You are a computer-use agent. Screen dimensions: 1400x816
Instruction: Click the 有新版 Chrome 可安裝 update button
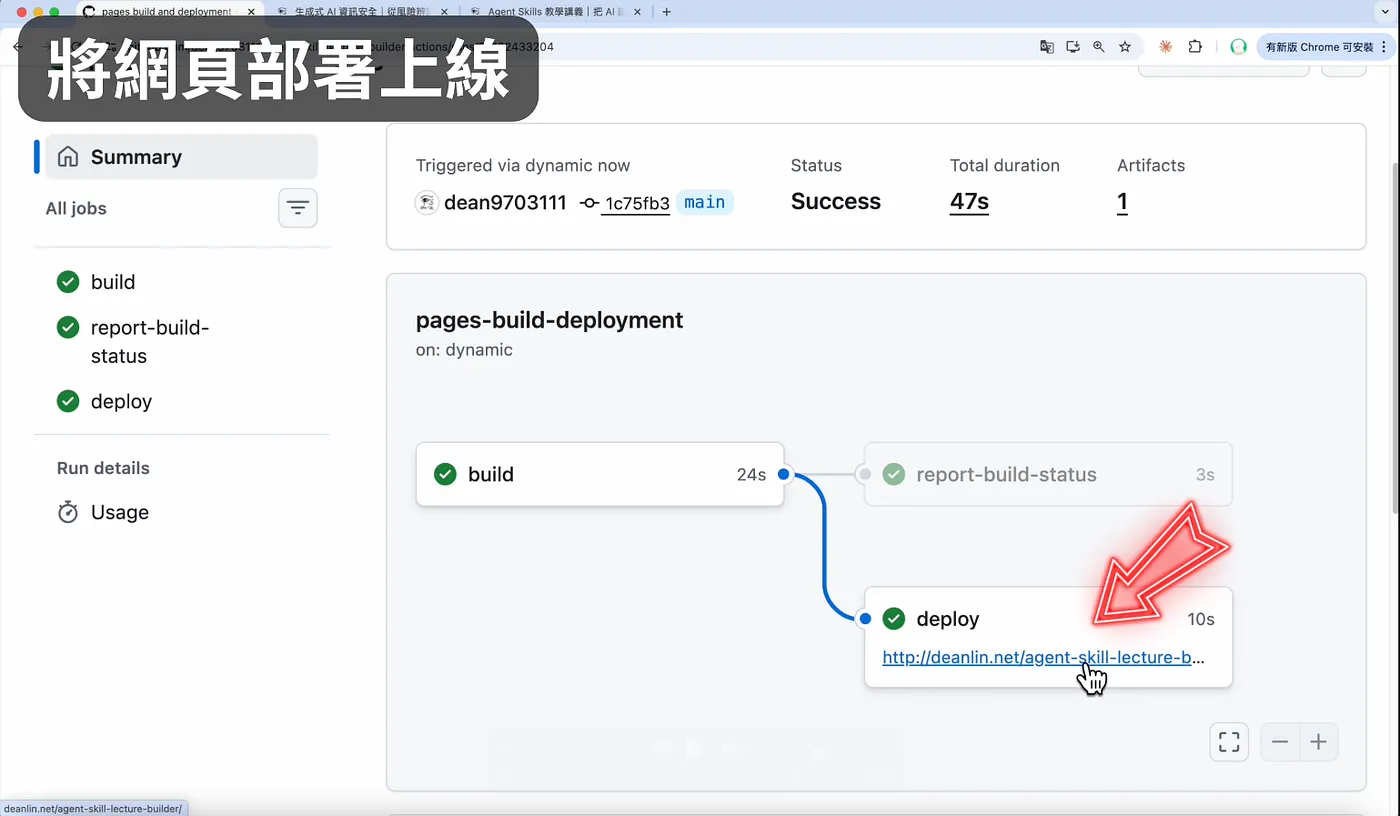(x=1326, y=47)
